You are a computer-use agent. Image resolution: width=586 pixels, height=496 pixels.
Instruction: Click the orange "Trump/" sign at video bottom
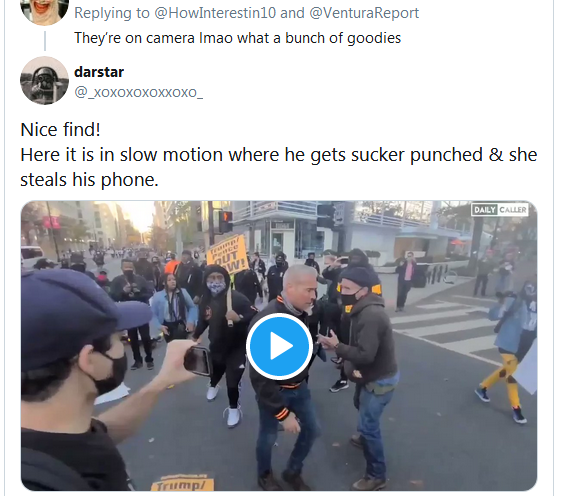point(182,483)
